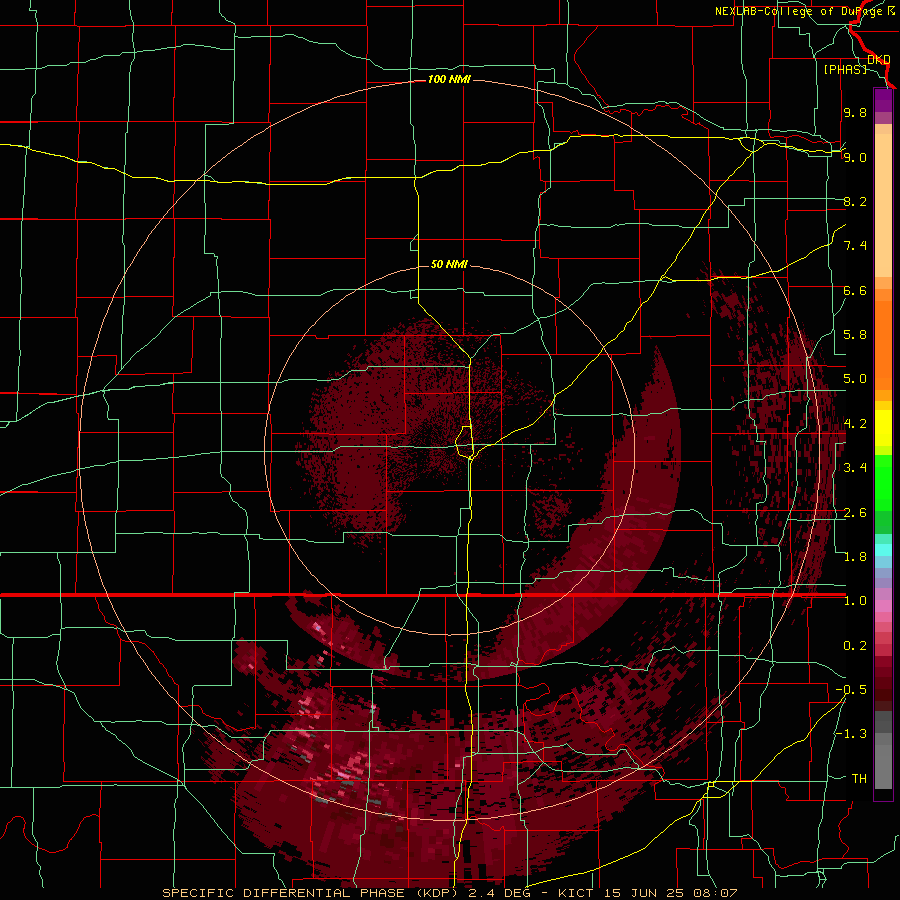Click the -1.3 value on the color scale
Screen dimensions: 900x900
[851, 734]
